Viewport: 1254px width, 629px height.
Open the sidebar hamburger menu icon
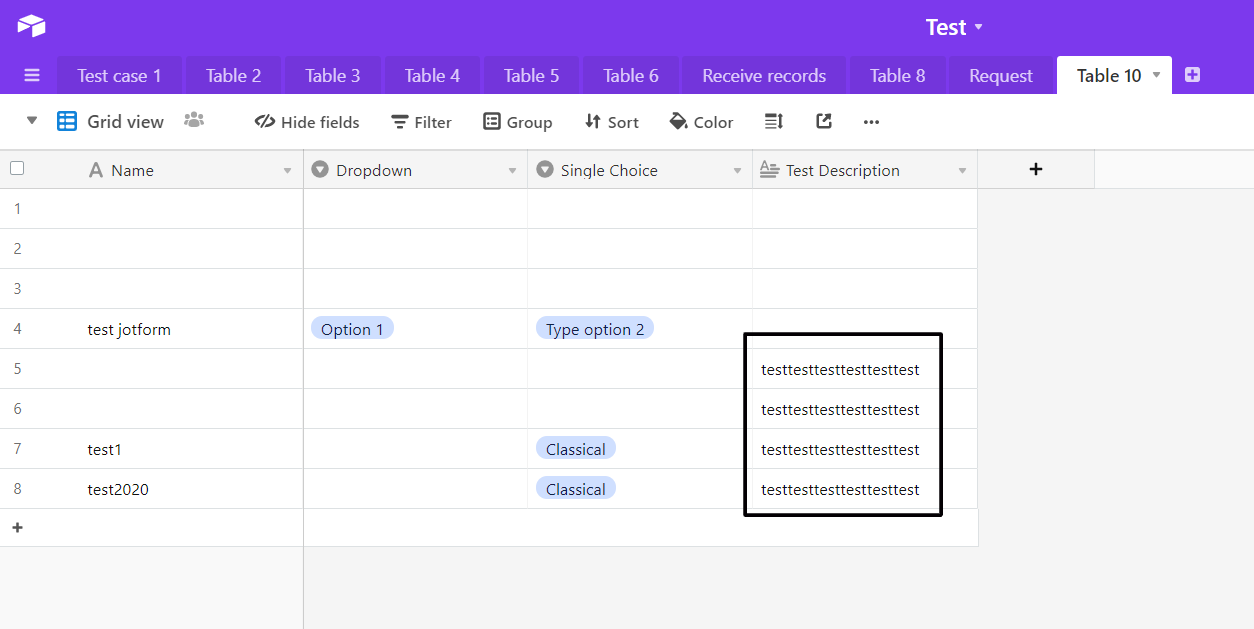pos(31,74)
